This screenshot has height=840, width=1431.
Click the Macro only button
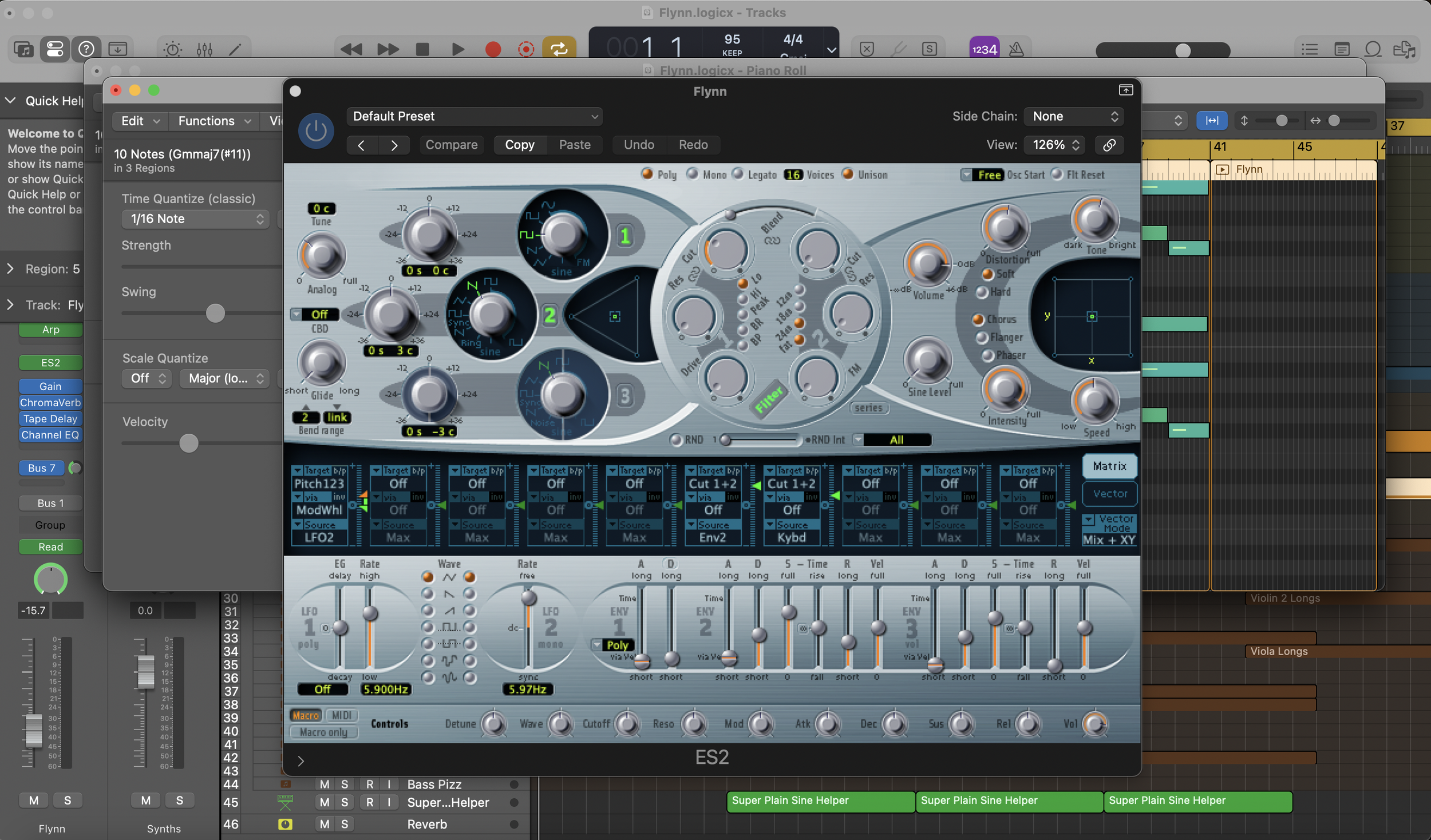pos(323,732)
